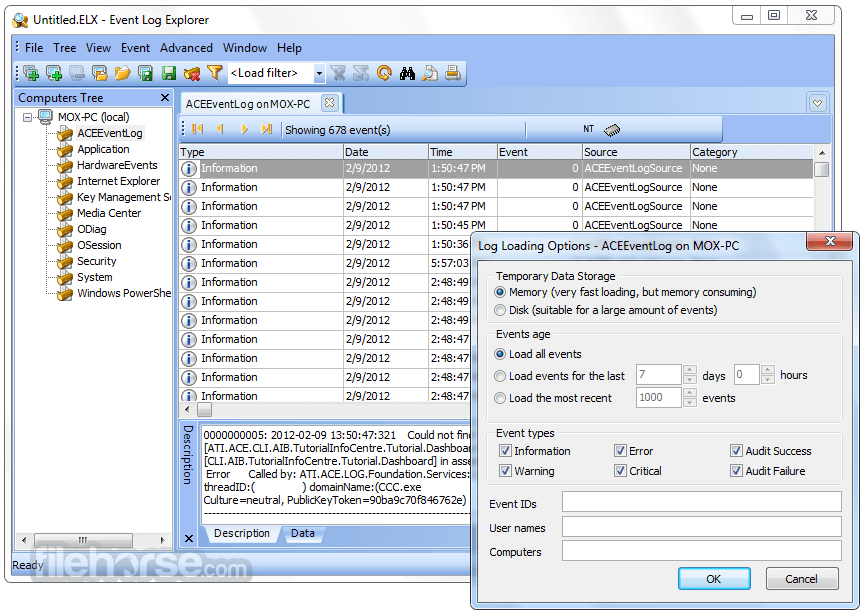Click the log with red X icon

pyautogui.click(x=192, y=73)
